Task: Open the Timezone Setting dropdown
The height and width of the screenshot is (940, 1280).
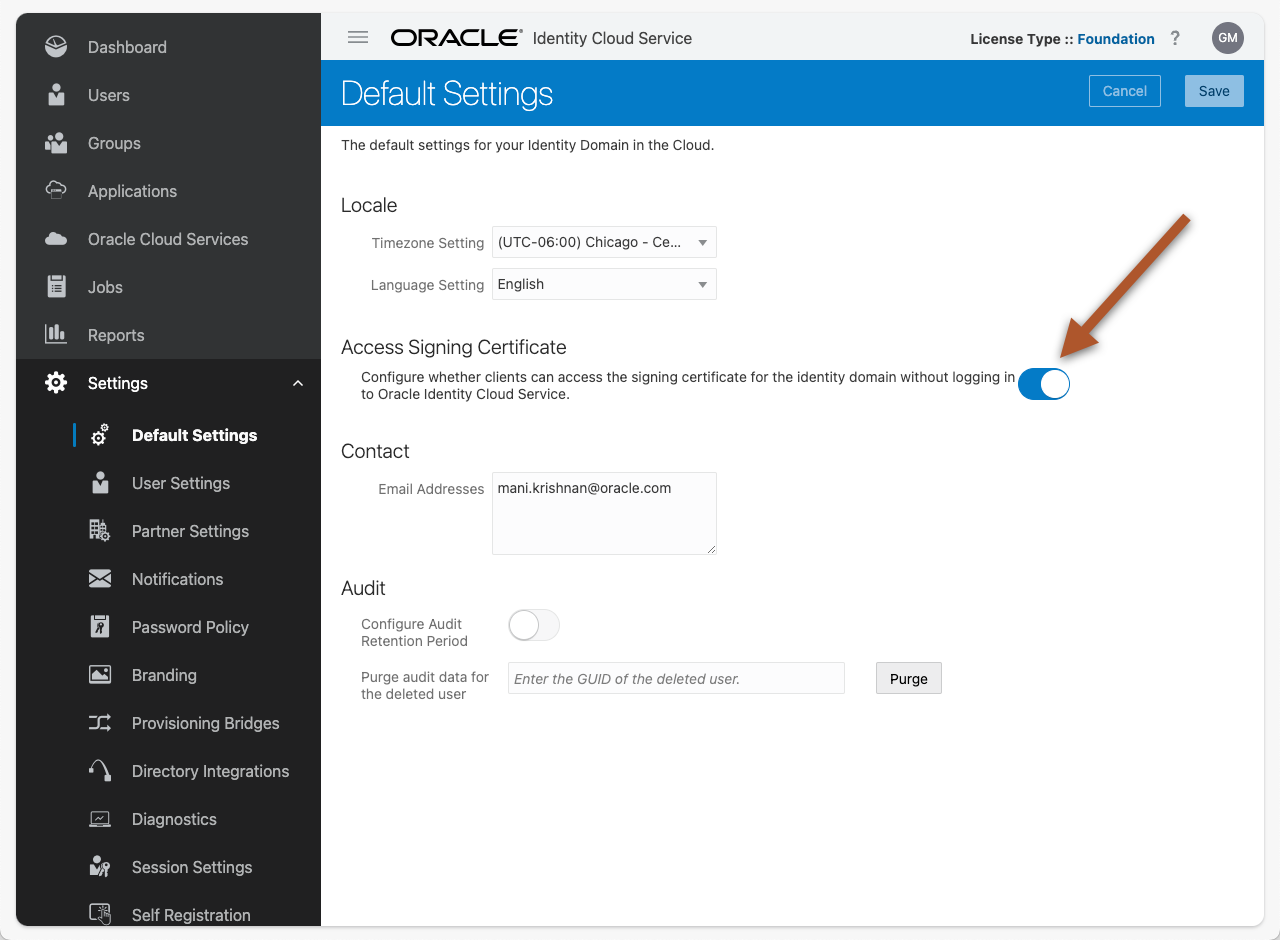Action: tap(604, 241)
